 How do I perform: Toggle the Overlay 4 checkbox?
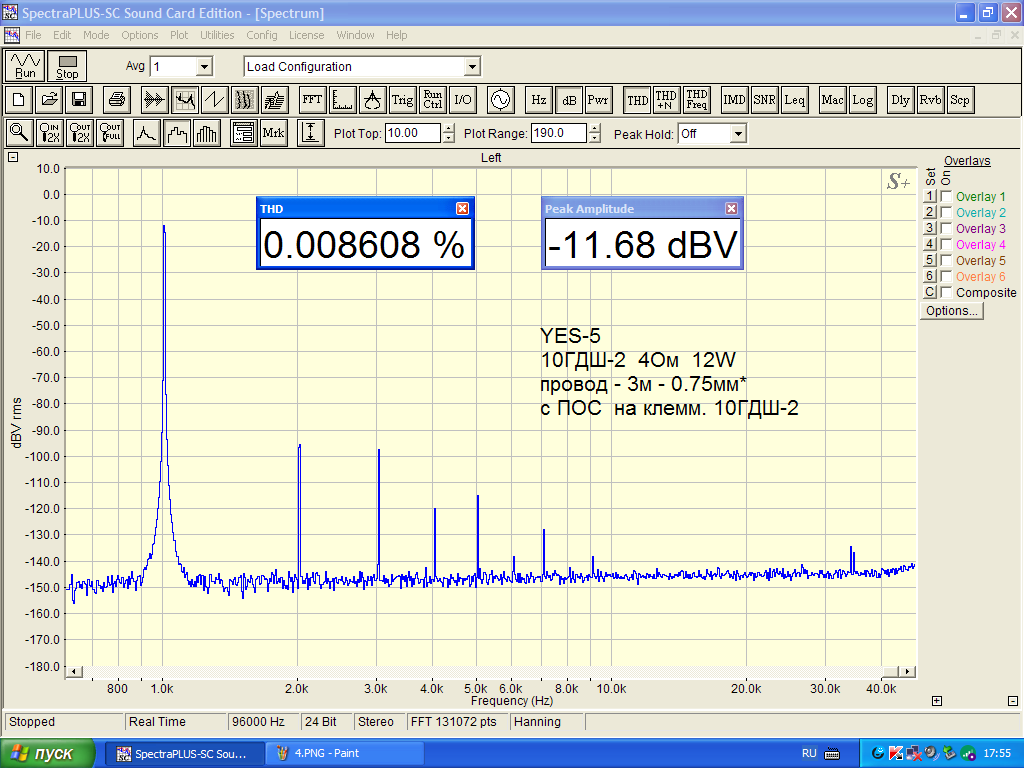click(x=946, y=245)
